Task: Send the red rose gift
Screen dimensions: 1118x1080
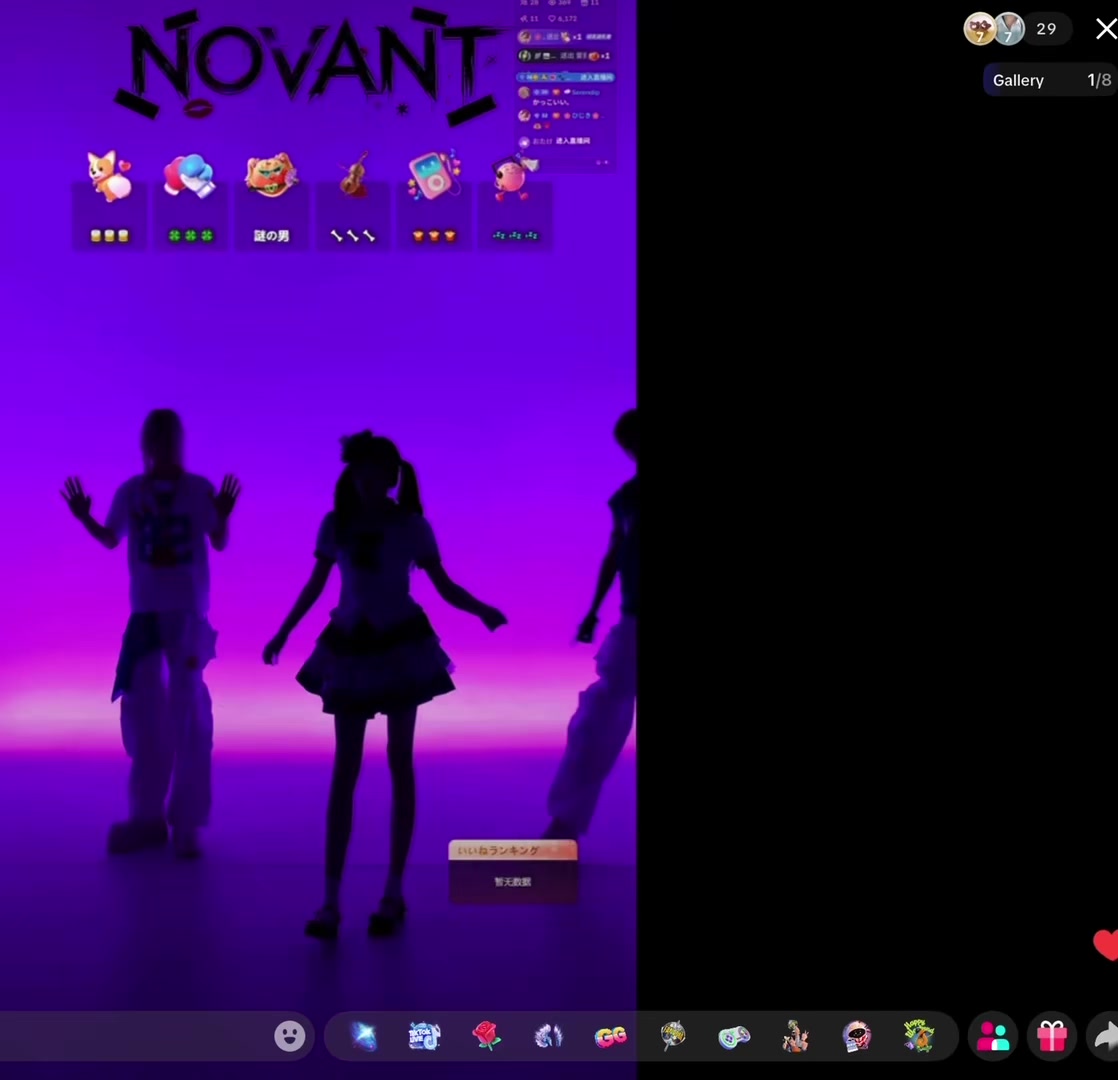Action: pyautogui.click(x=486, y=1036)
